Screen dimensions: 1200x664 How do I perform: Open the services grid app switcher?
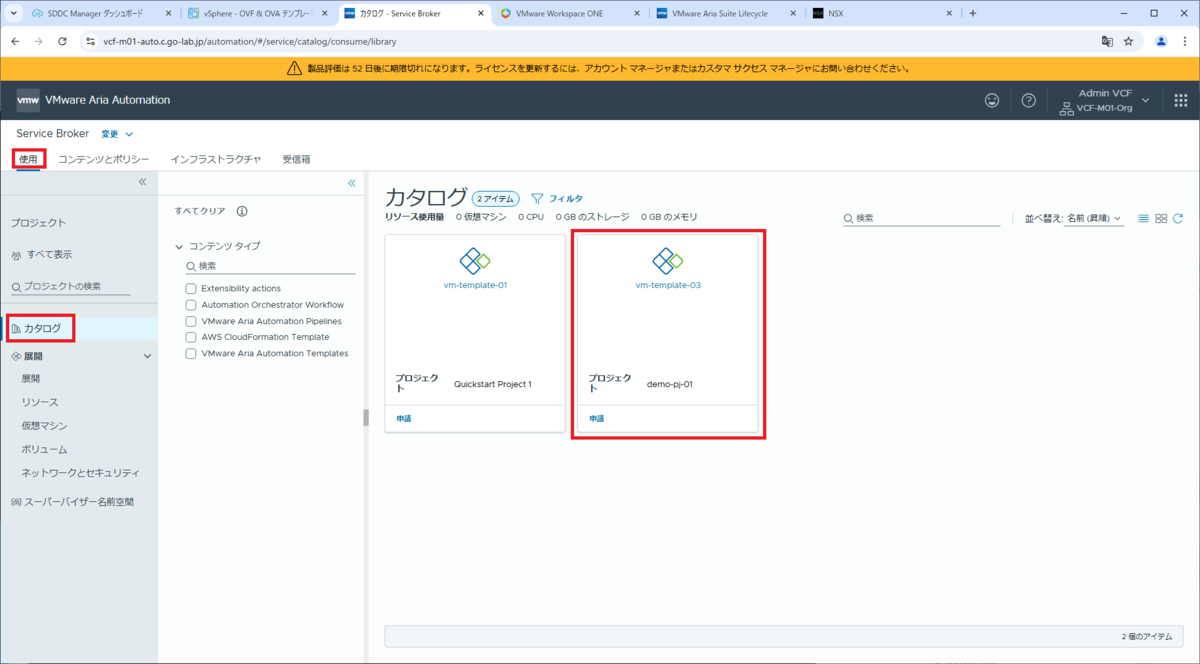pos(1180,100)
